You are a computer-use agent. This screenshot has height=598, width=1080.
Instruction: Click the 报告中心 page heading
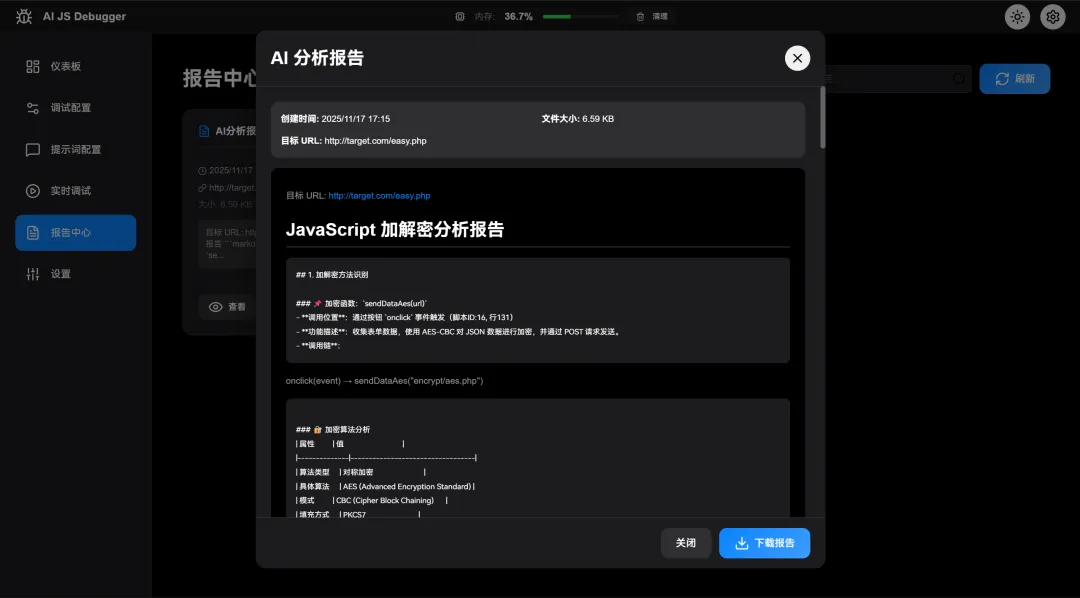(x=220, y=78)
